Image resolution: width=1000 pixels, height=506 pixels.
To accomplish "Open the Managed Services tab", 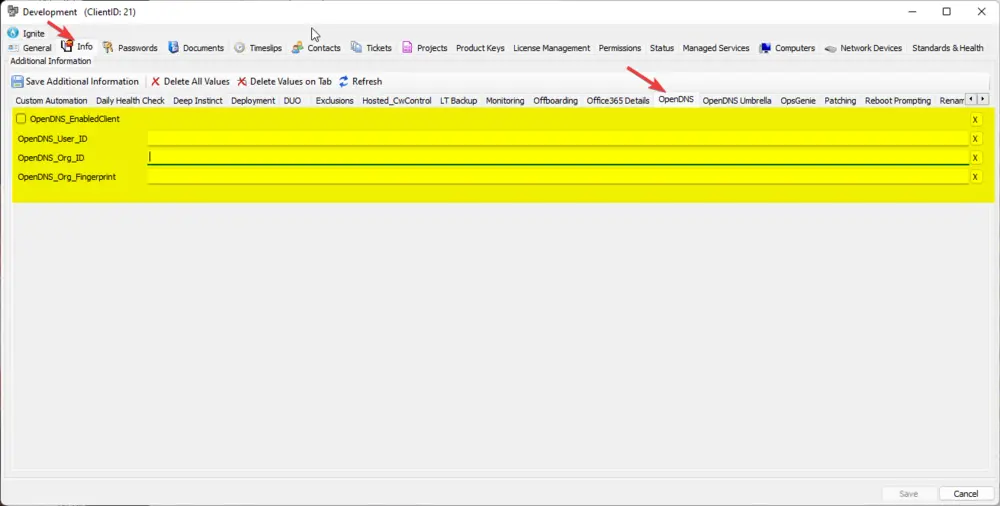I will 716,48.
